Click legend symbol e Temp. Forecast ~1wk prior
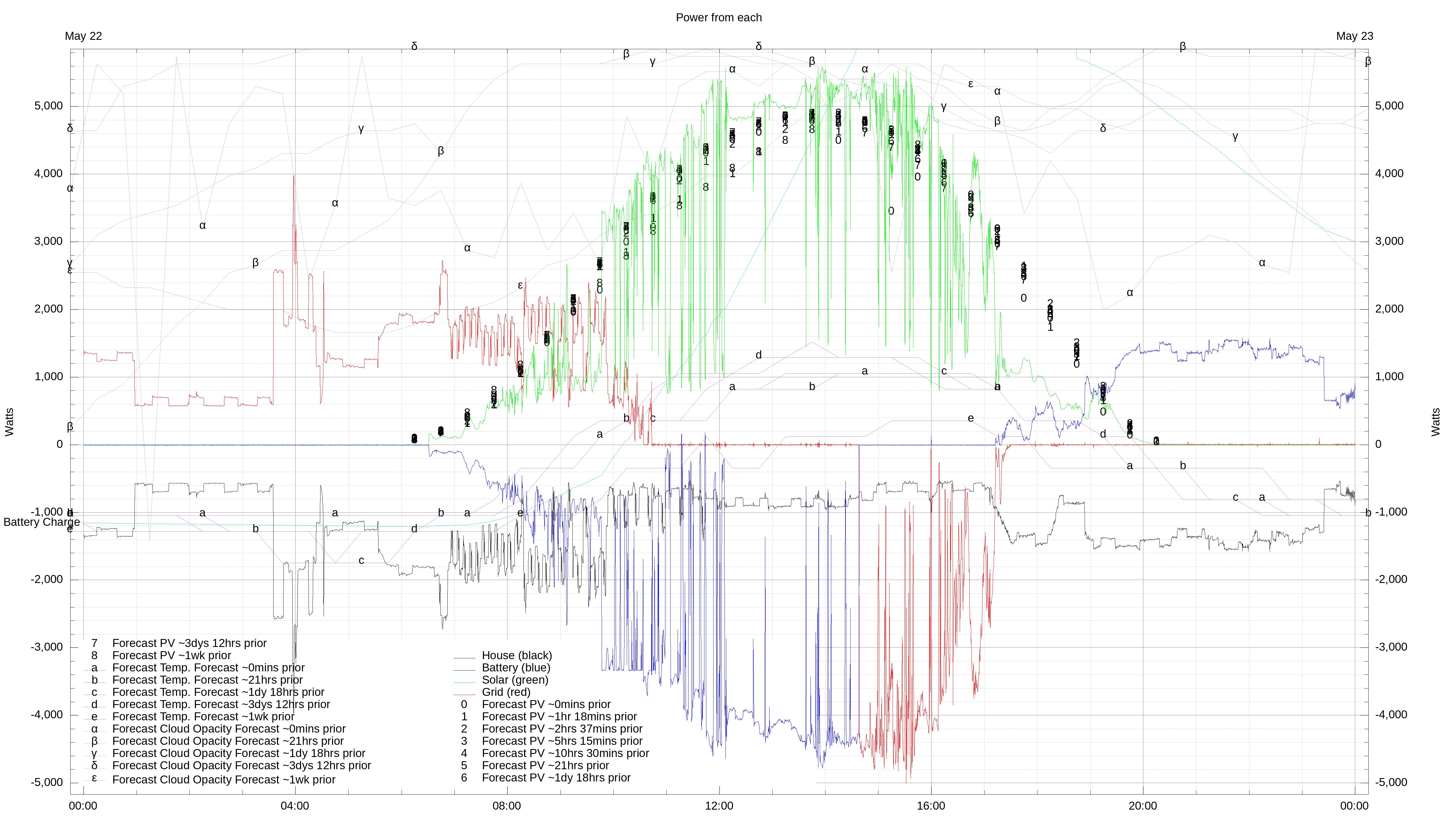 pyautogui.click(x=94, y=717)
